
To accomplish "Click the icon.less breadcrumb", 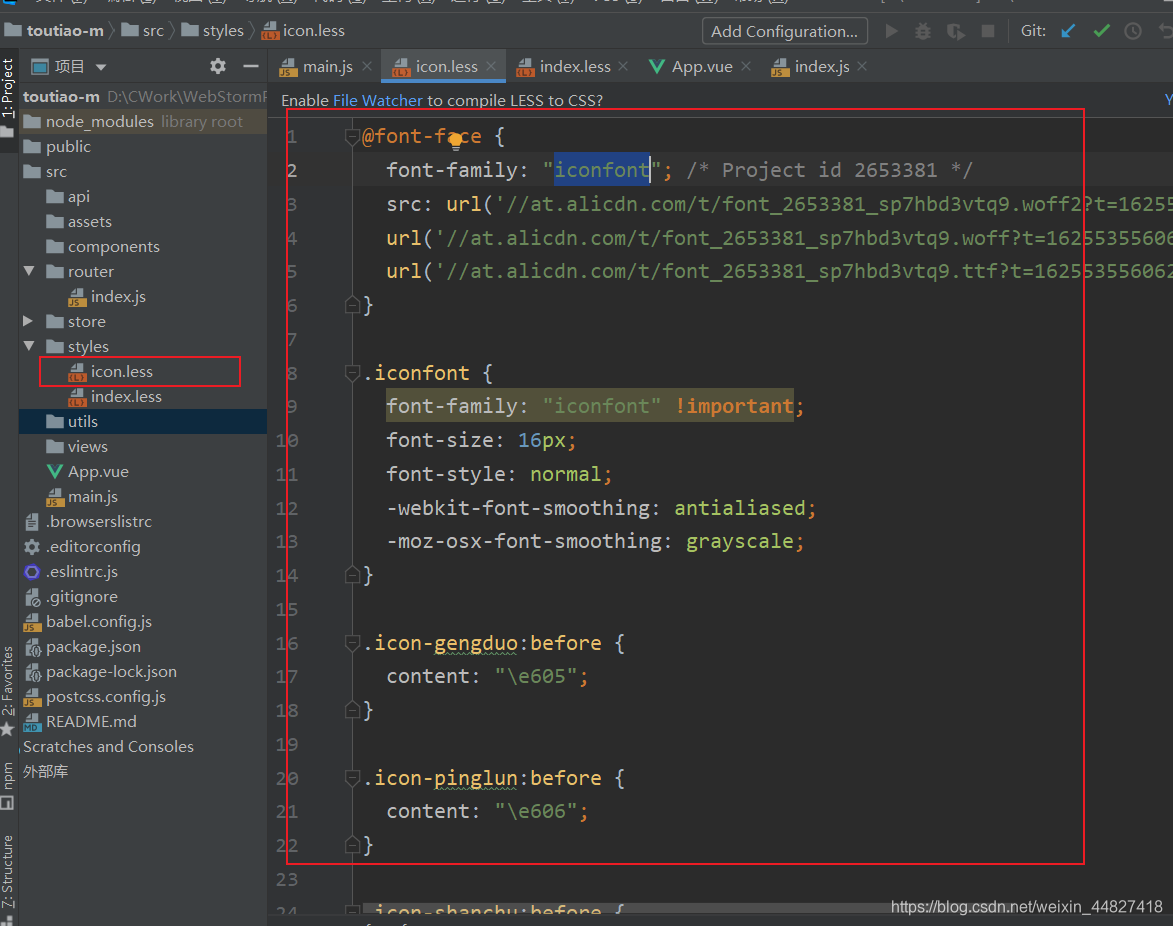I will pyautogui.click(x=304, y=31).
